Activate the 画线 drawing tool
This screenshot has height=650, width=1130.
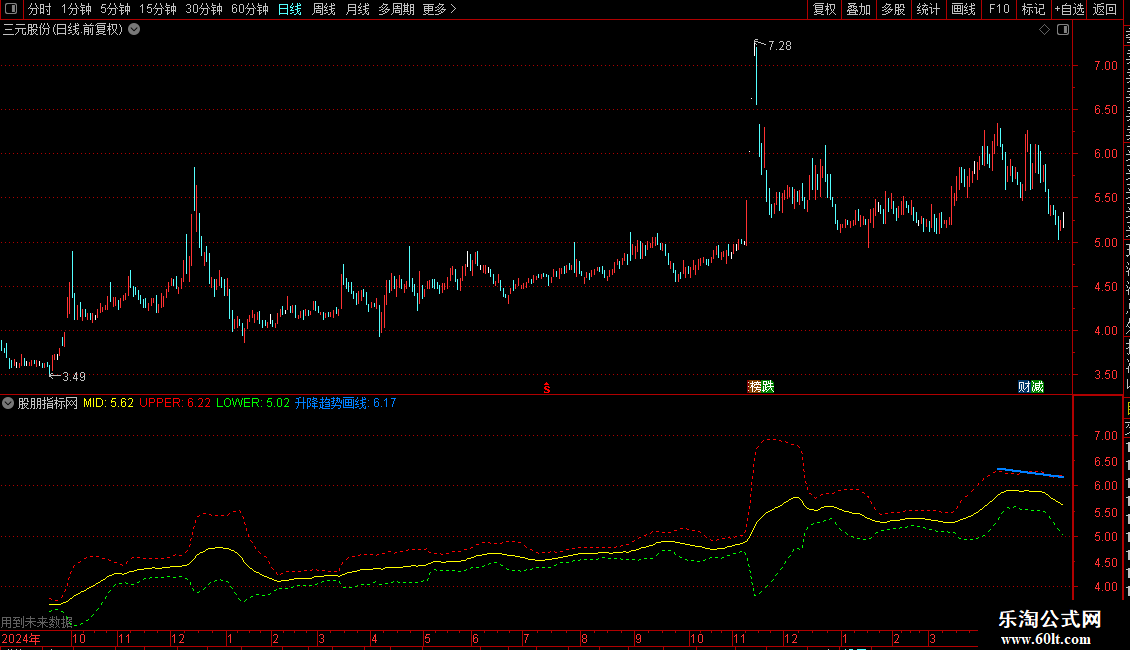(964, 9)
